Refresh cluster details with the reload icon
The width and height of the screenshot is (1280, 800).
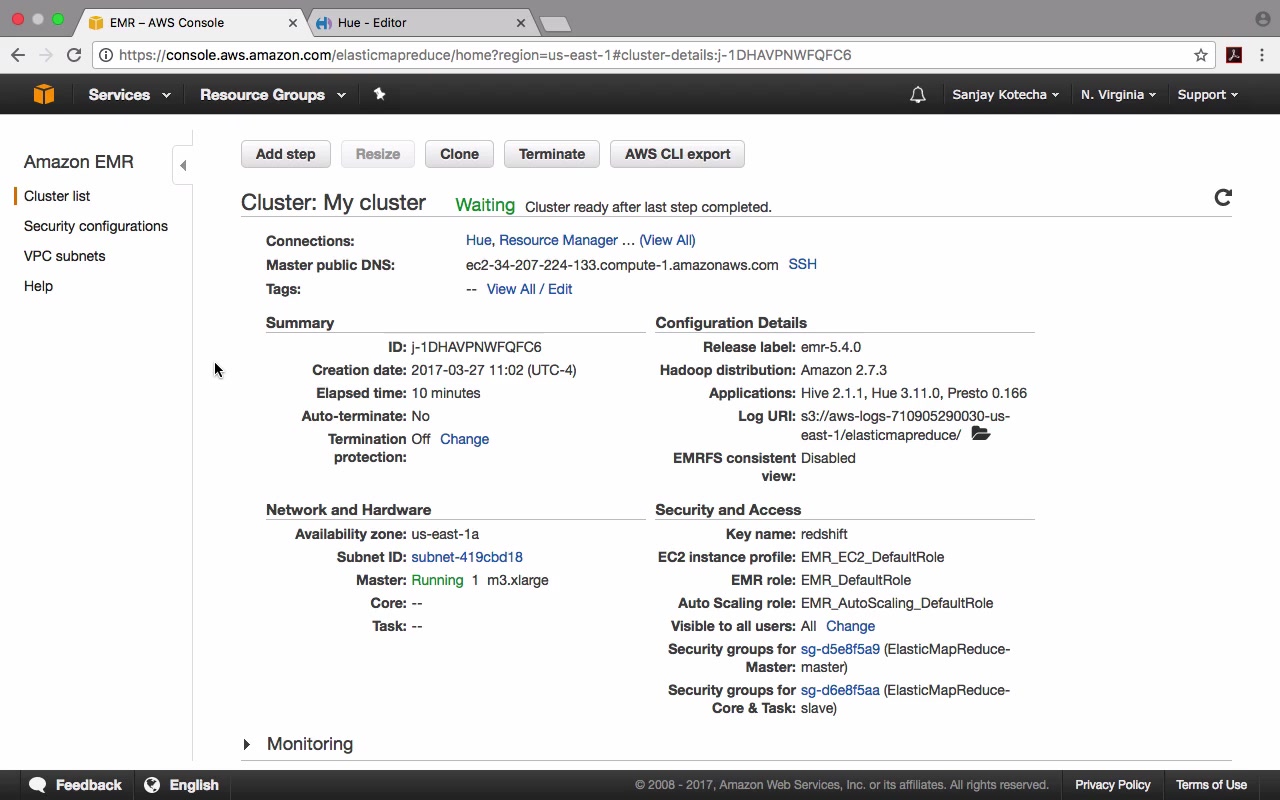[x=1222, y=197]
